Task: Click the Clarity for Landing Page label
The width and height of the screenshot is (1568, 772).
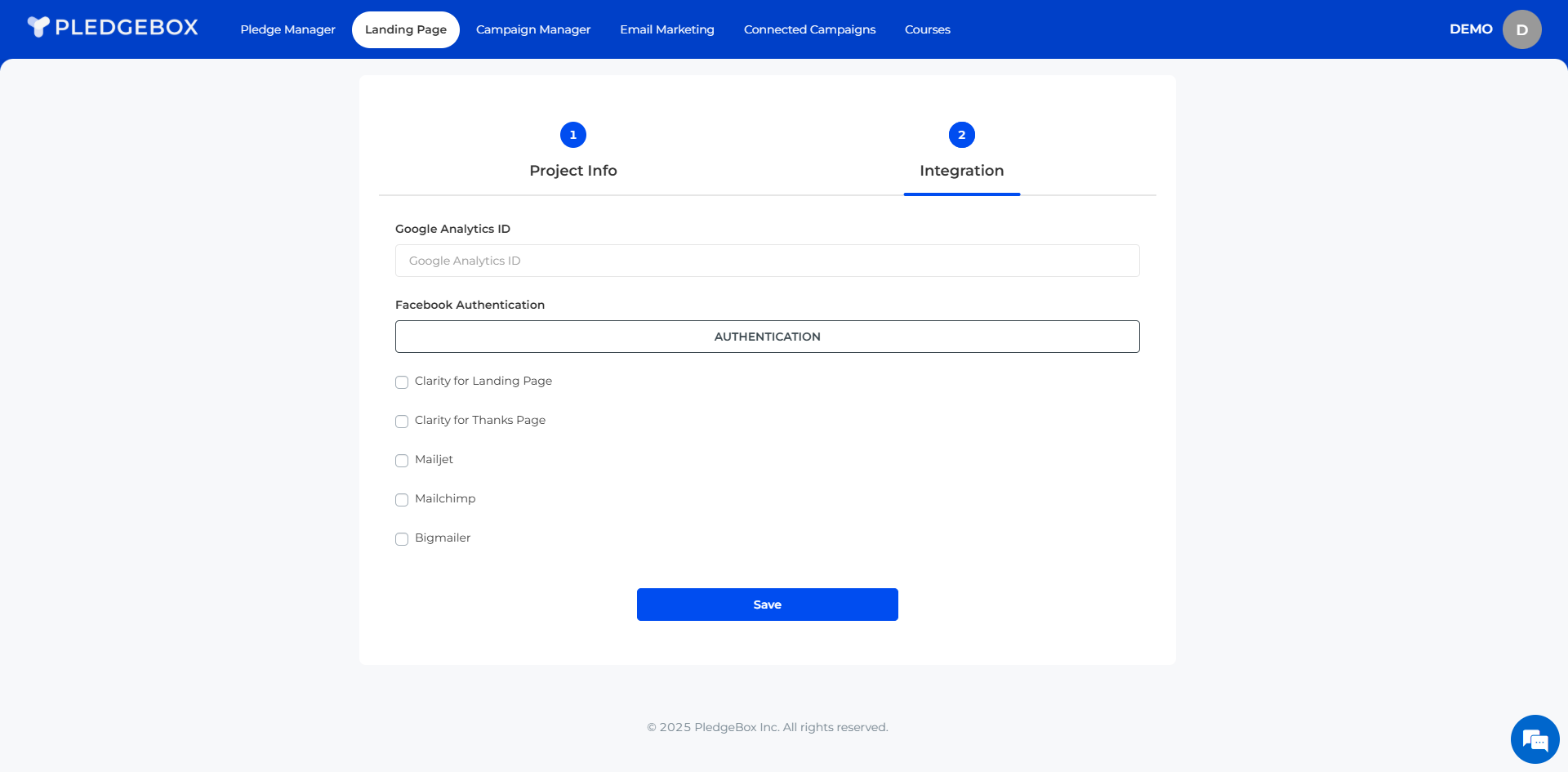Action: (x=483, y=381)
